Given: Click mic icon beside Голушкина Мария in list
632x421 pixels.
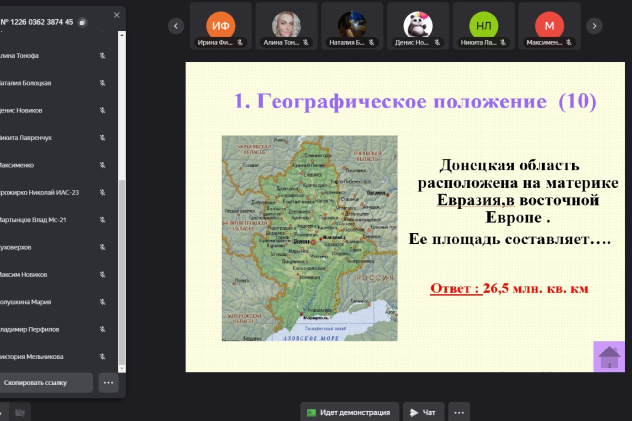Looking at the screenshot, I should click(102, 302).
